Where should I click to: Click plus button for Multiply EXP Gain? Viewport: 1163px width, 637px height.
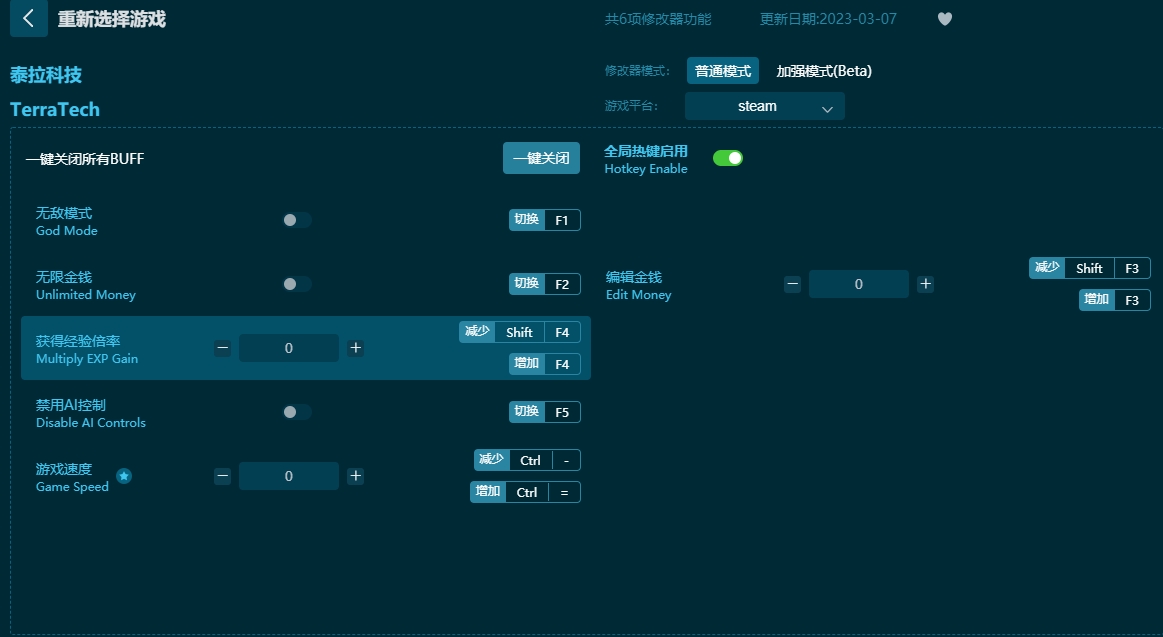click(x=355, y=348)
